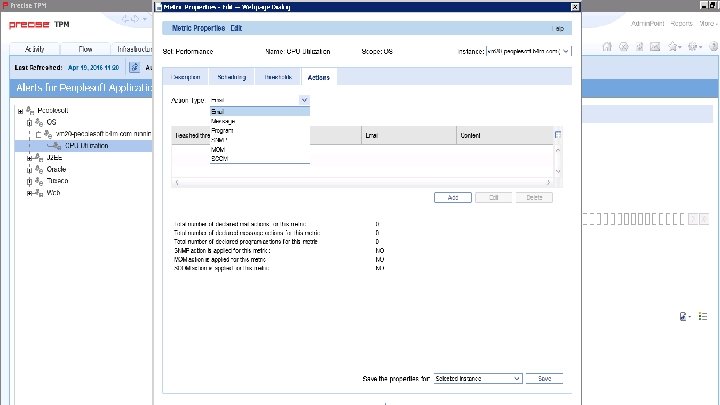Select SCOM in Action Type list
The width and height of the screenshot is (720, 405).
tap(260, 158)
